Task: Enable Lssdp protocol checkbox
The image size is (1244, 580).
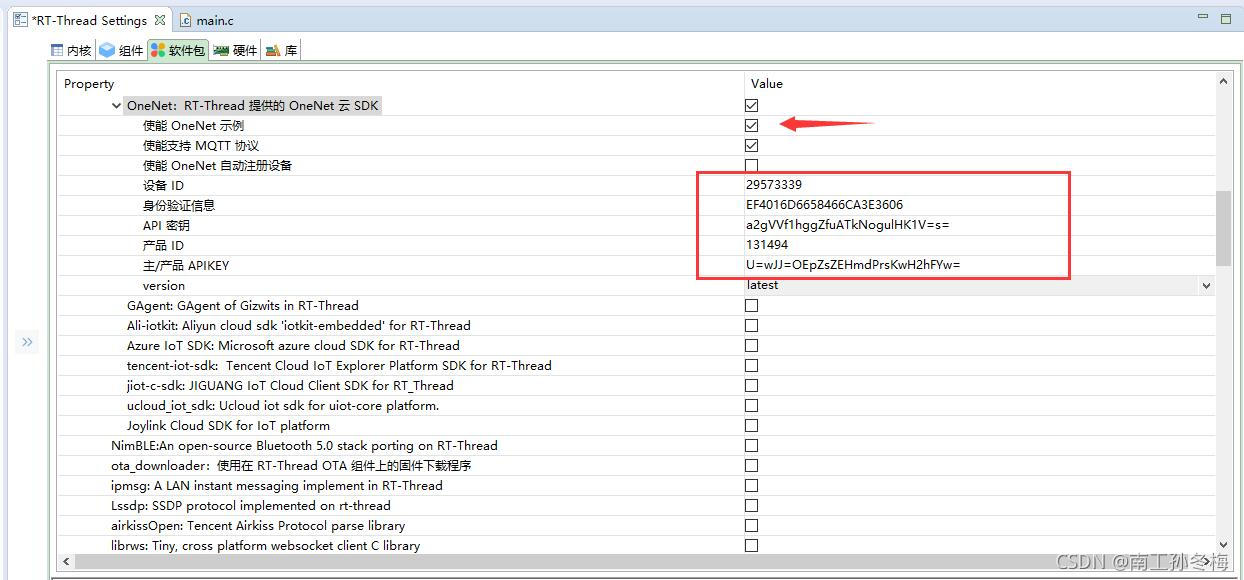Action: [x=751, y=505]
